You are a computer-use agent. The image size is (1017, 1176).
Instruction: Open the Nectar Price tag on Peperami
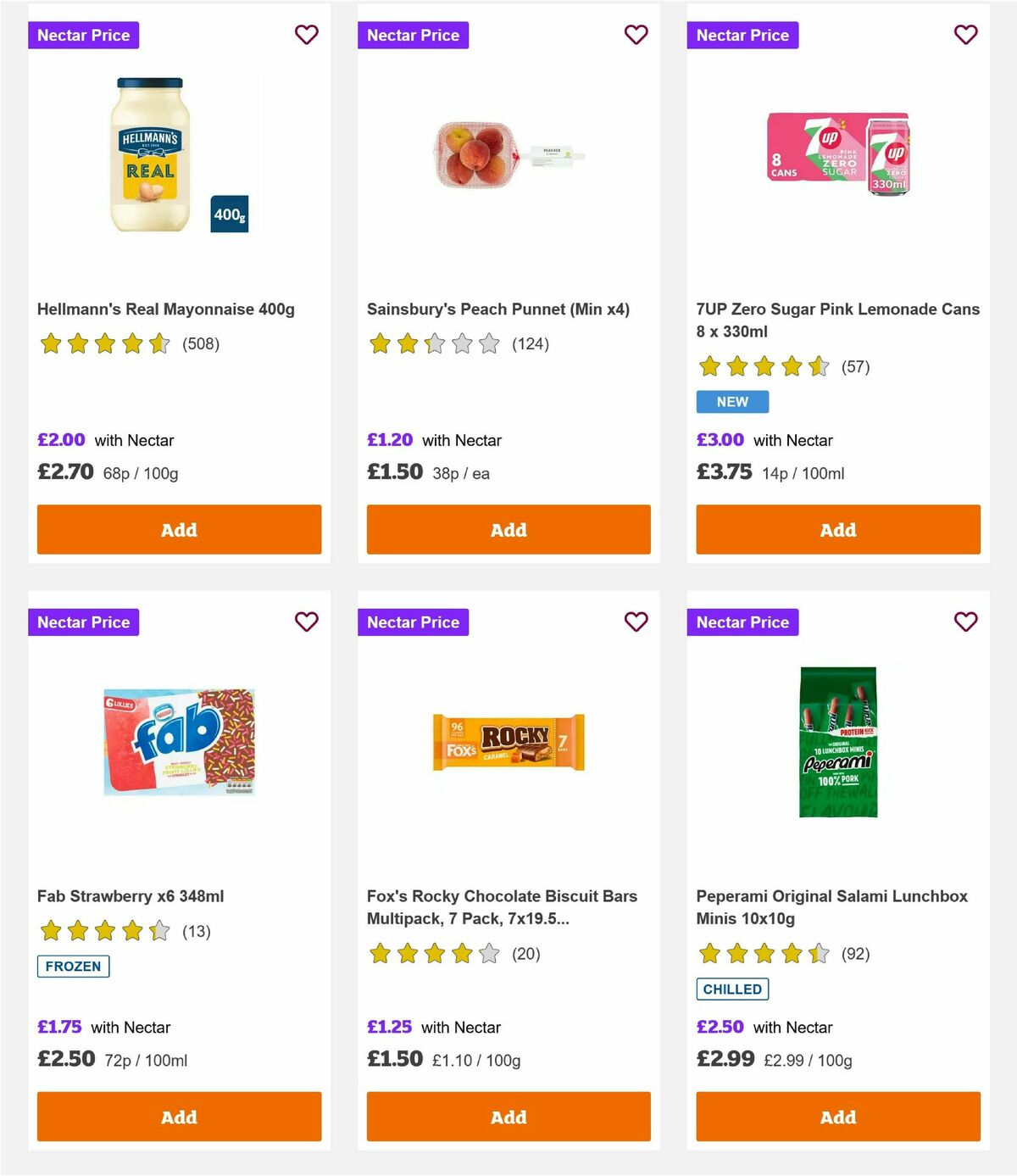tap(743, 621)
